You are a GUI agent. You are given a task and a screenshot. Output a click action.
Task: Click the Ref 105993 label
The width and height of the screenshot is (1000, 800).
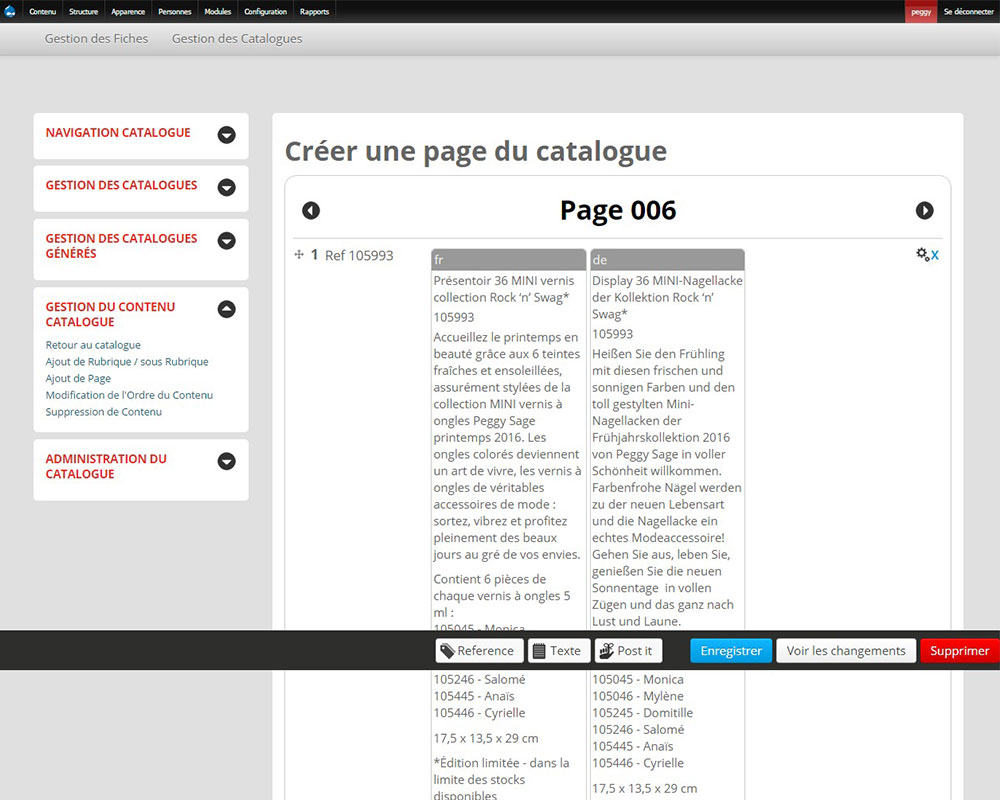point(359,256)
